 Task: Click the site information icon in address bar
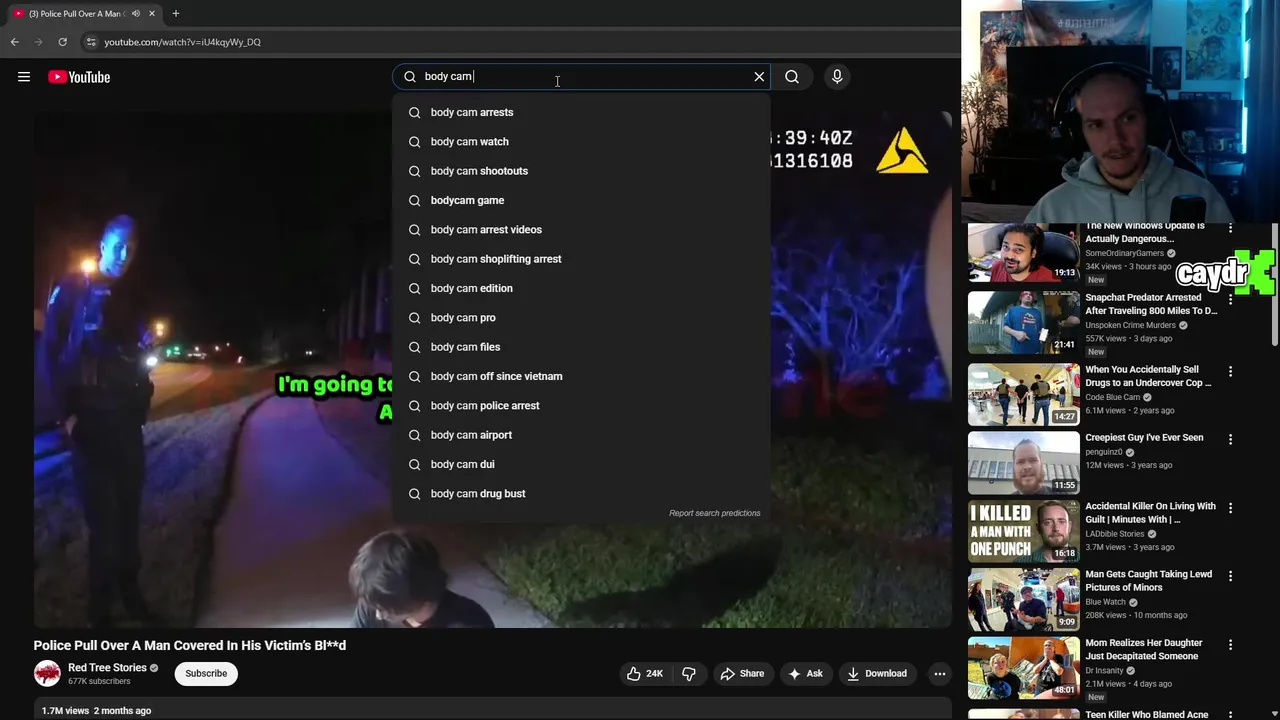coord(90,42)
